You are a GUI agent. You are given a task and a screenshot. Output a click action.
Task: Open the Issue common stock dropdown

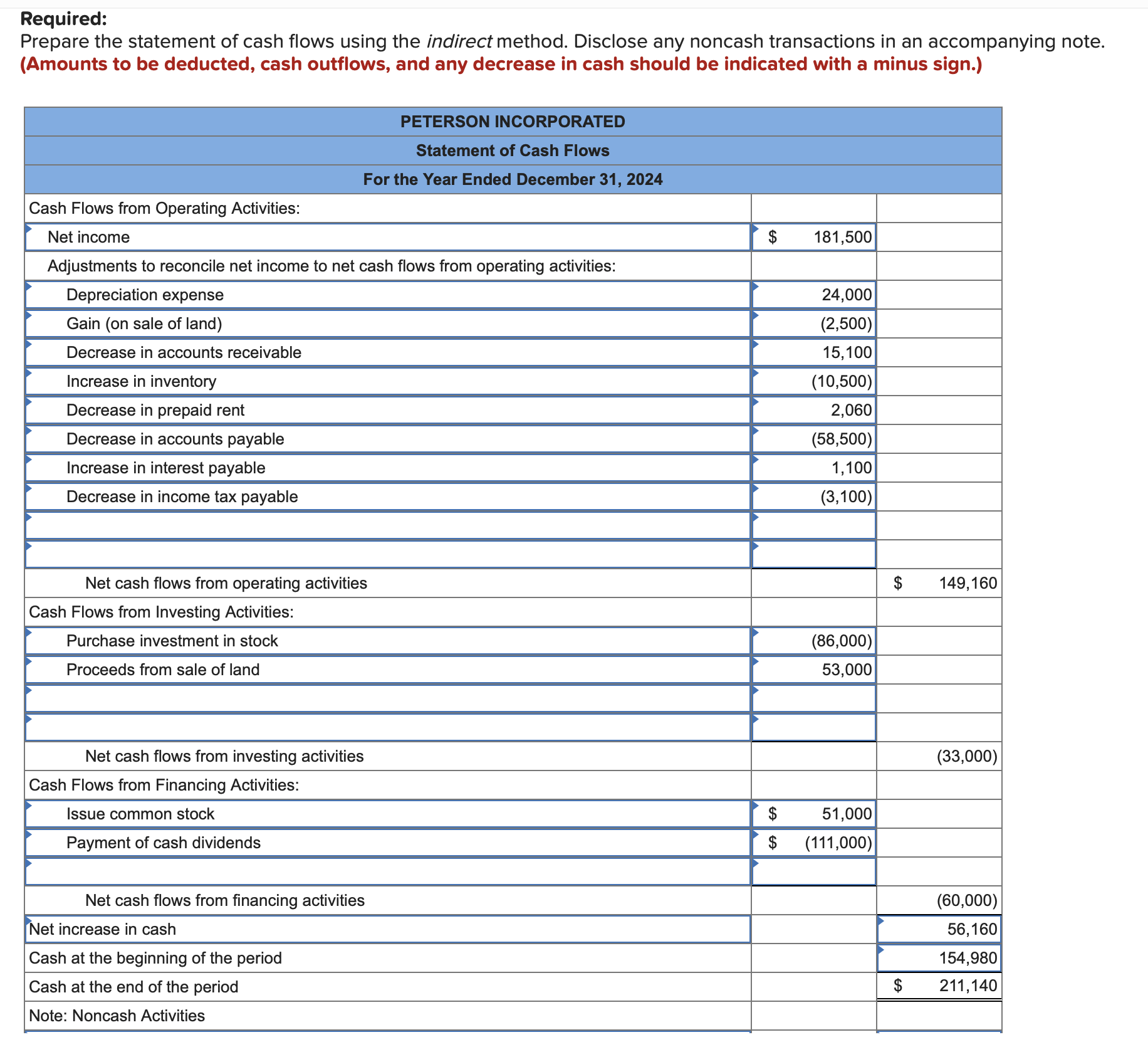tap(388, 814)
